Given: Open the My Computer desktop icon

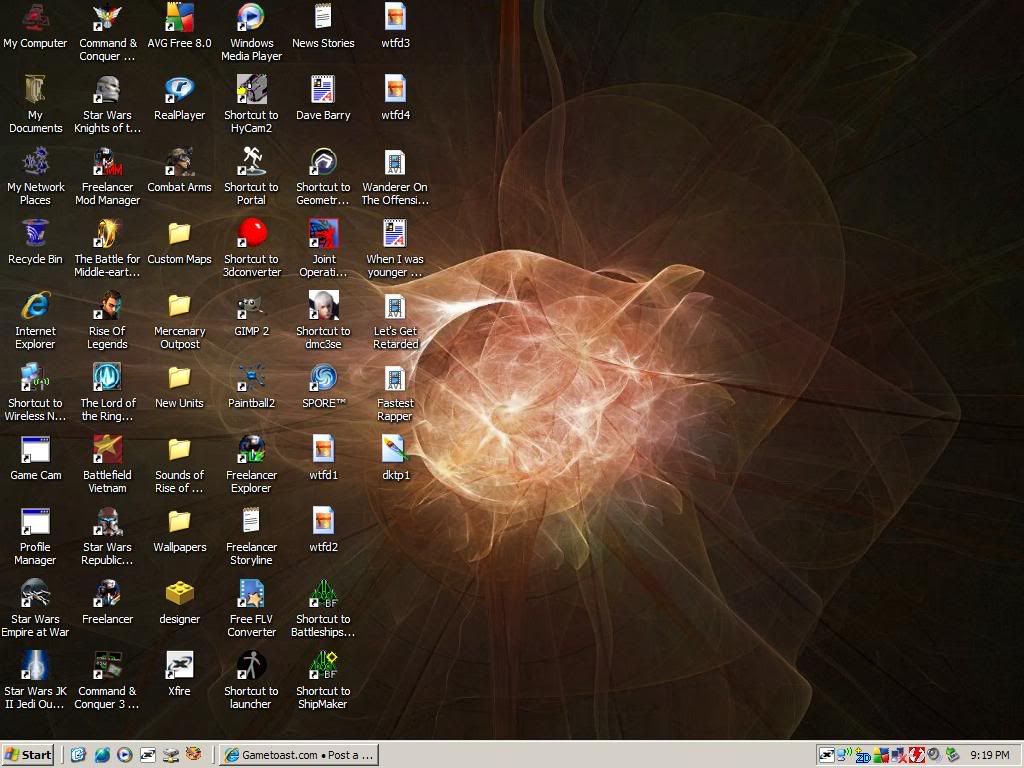Looking at the screenshot, I should pyautogui.click(x=35, y=18).
